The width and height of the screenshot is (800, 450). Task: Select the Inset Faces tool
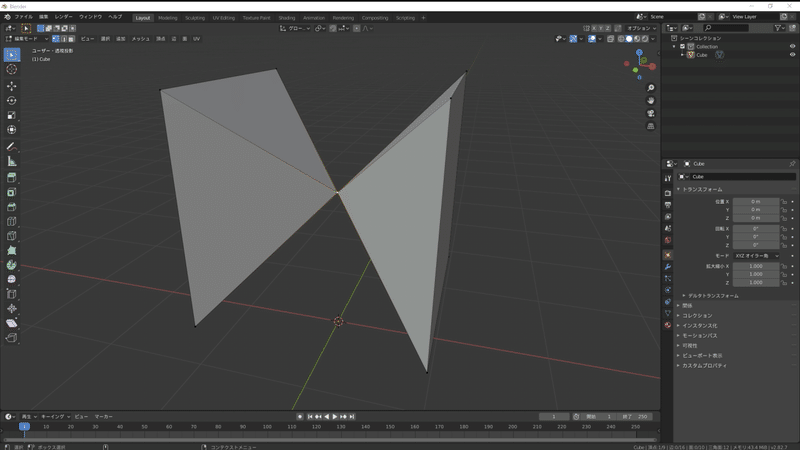pos(12,192)
